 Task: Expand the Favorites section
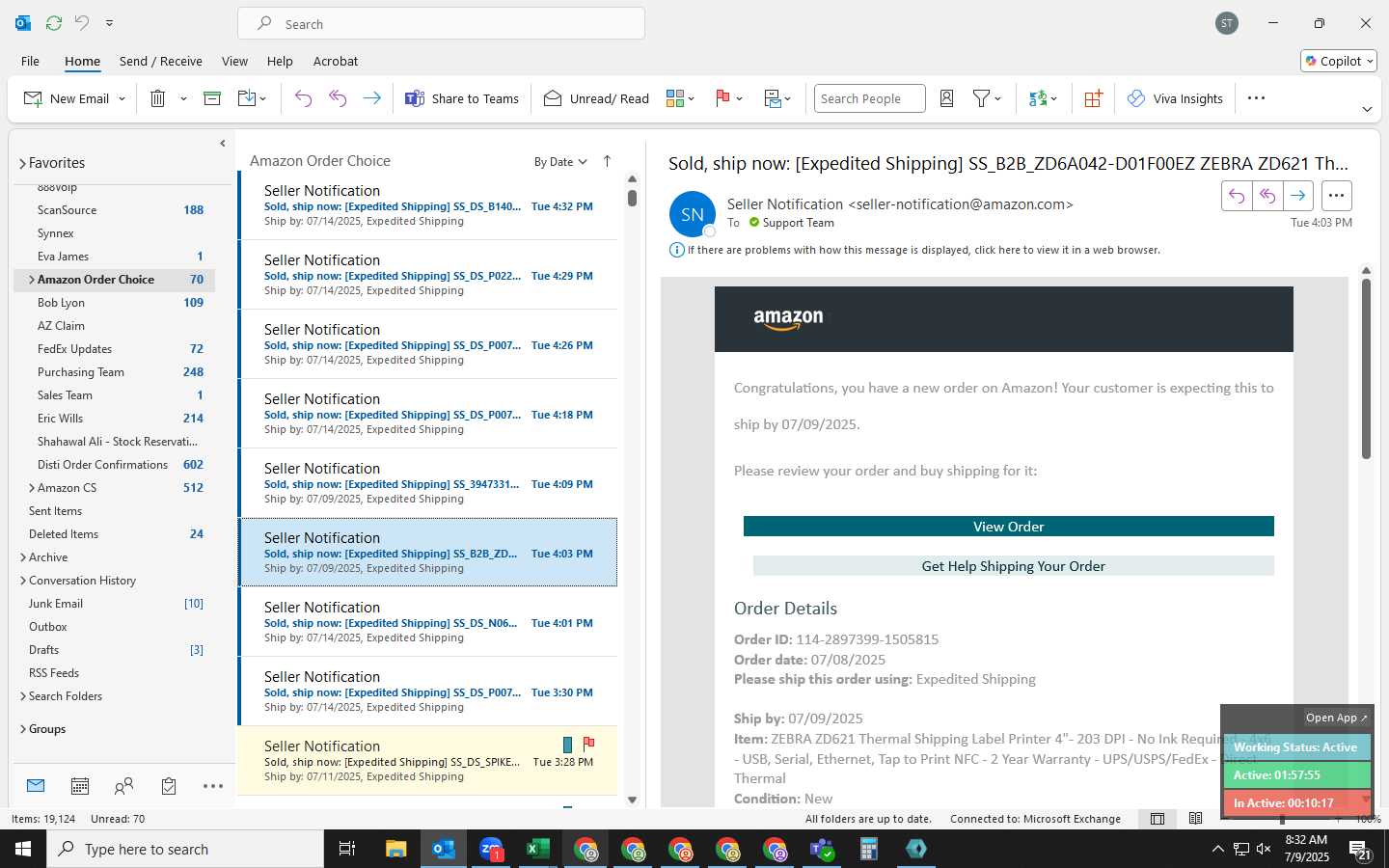coord(22,163)
